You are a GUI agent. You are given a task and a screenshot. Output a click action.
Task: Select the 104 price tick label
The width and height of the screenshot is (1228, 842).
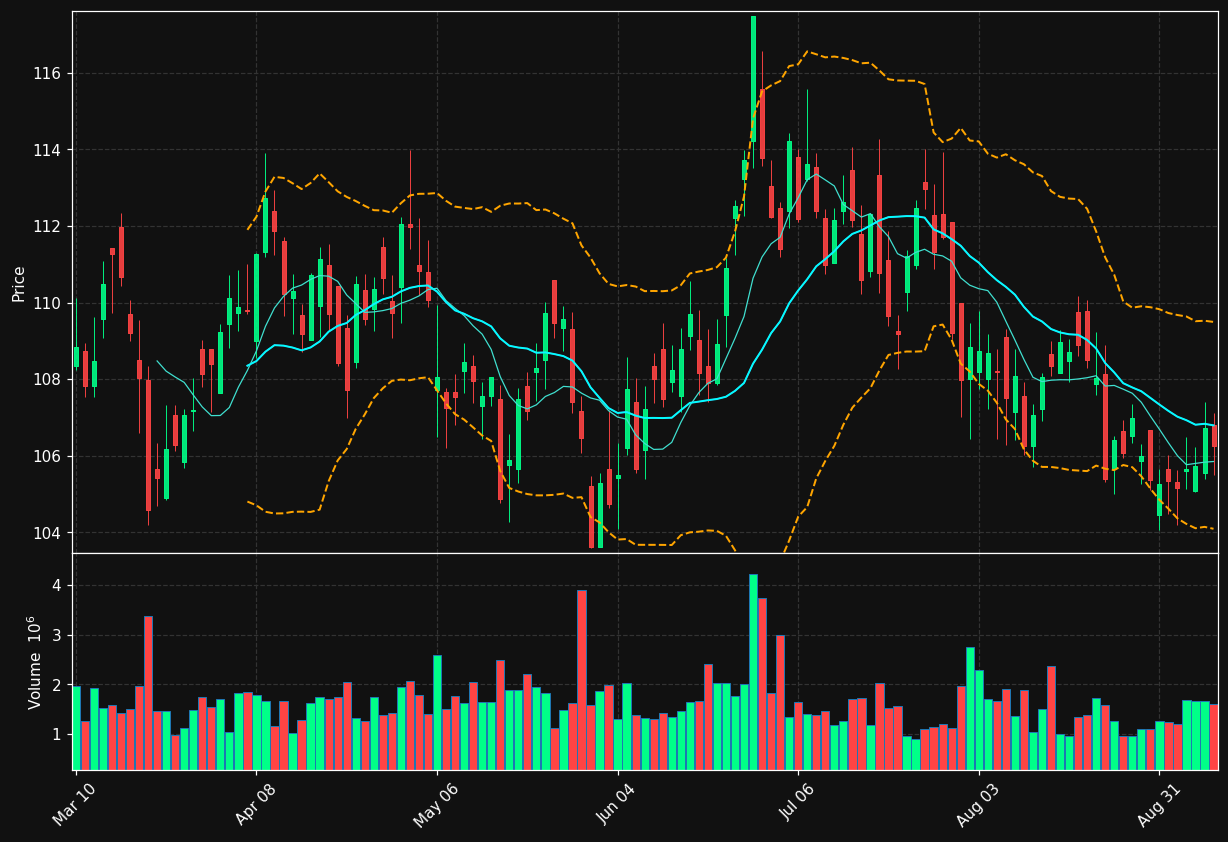(x=47, y=533)
